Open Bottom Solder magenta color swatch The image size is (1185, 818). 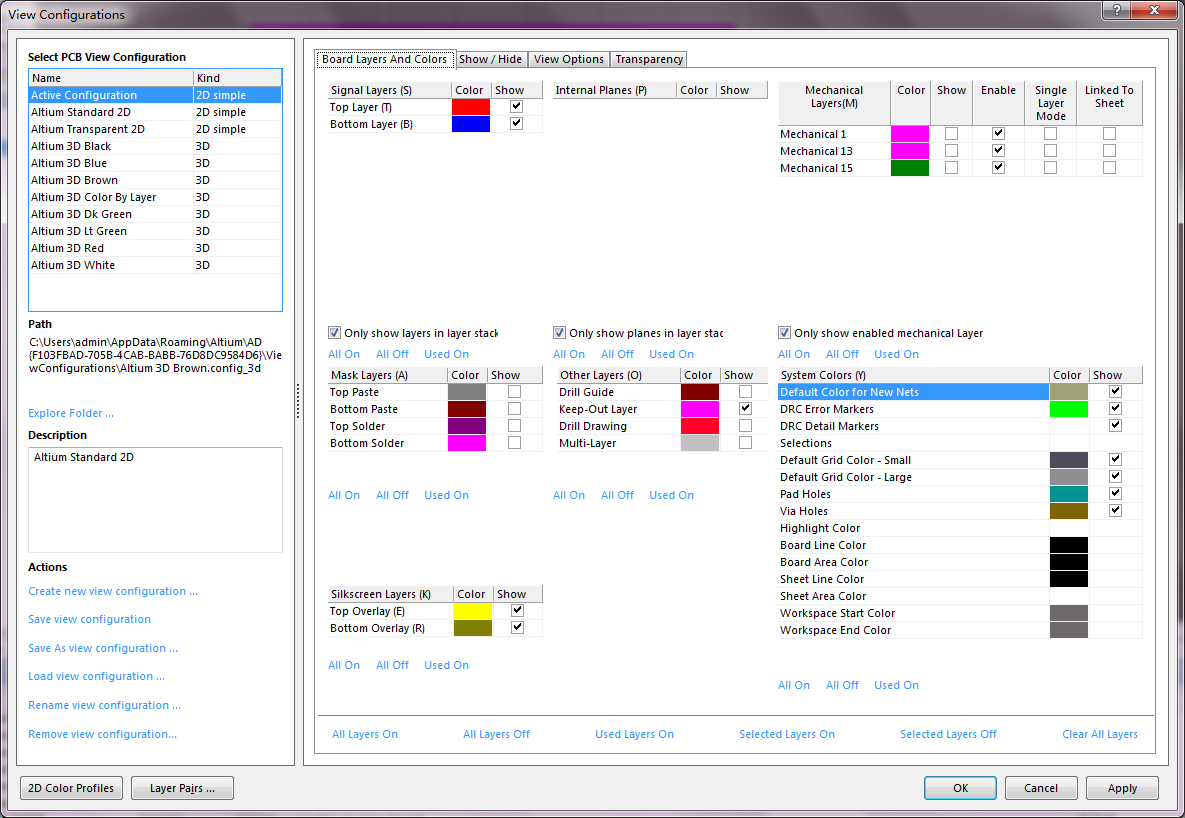[467, 443]
